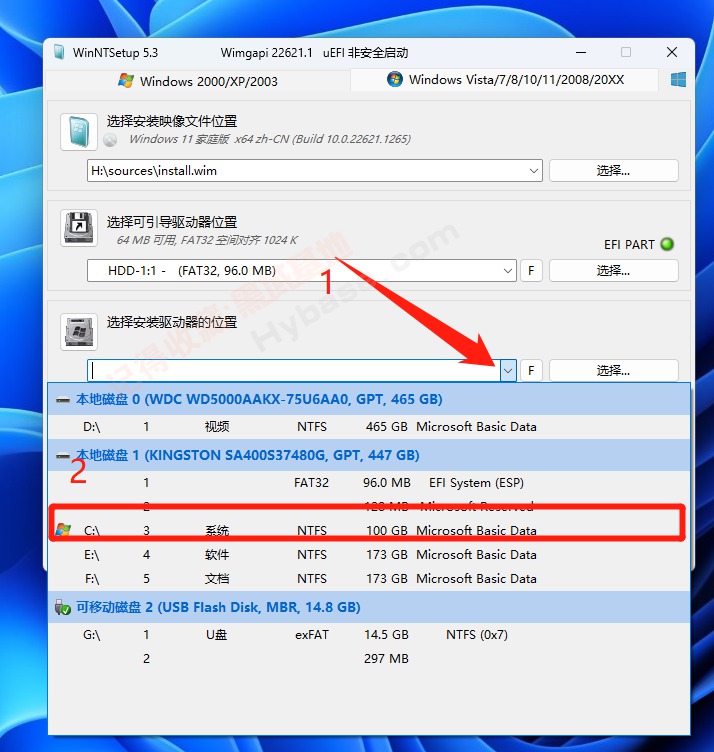Viewport: 714px width, 752px height.
Task: Select the FAT32 96.0 MB EFI System partition
Action: point(369,482)
